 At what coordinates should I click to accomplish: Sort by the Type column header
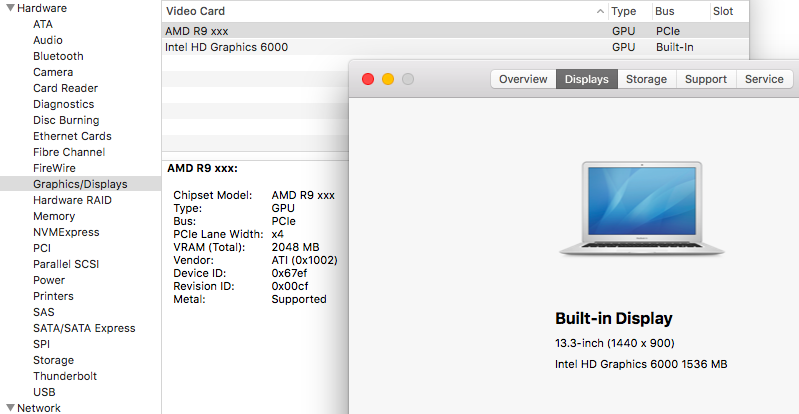tap(630, 11)
